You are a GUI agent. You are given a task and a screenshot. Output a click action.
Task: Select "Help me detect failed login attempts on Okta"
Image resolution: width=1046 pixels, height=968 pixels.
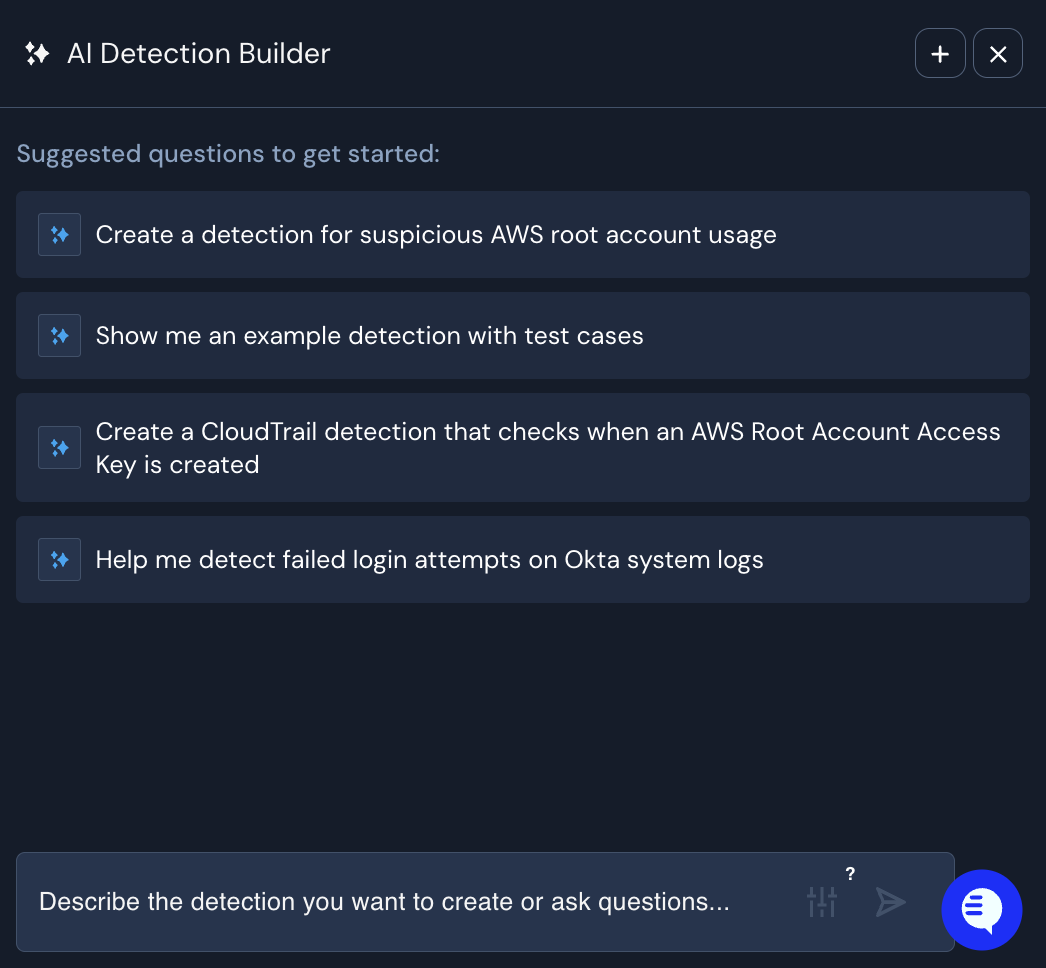coord(429,560)
